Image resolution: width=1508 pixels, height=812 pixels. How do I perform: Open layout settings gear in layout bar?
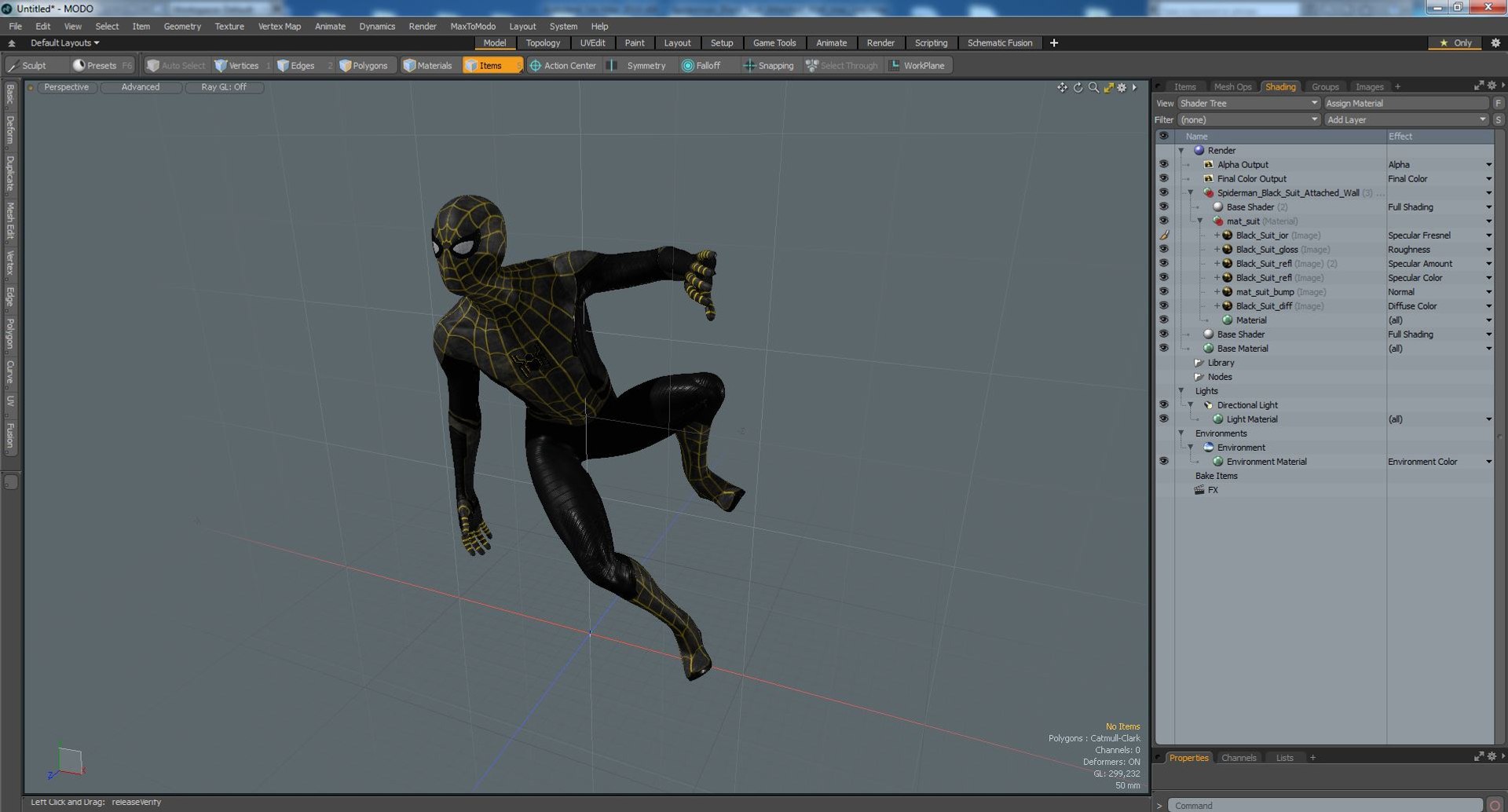click(1495, 43)
